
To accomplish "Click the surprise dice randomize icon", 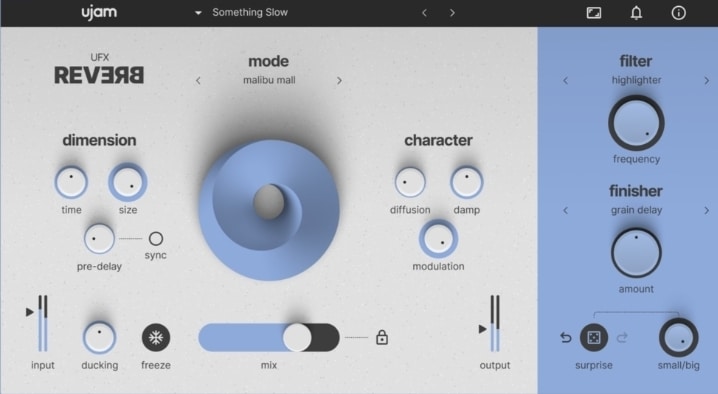I will [x=593, y=338].
